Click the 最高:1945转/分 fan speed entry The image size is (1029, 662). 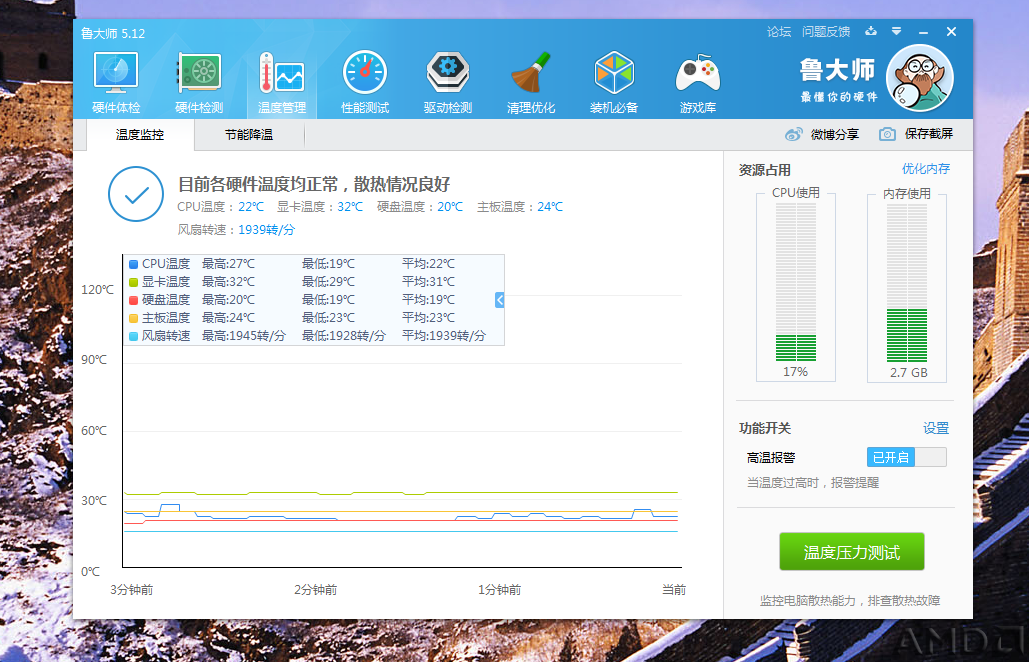243,336
